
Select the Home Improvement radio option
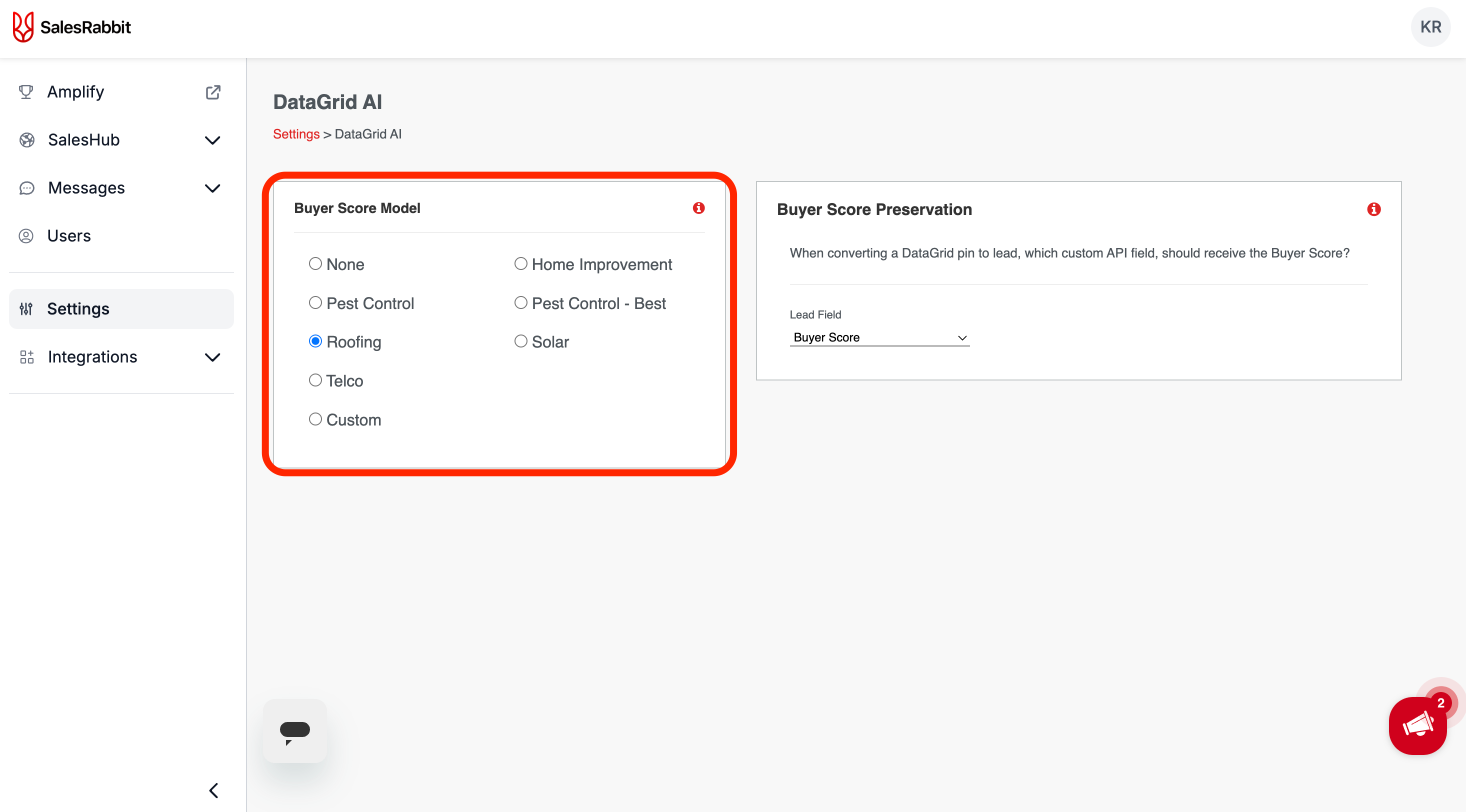click(520, 264)
